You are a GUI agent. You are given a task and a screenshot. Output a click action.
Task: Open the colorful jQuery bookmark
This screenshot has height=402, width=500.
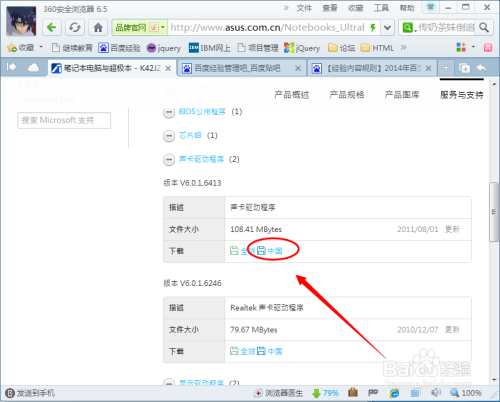click(302, 48)
